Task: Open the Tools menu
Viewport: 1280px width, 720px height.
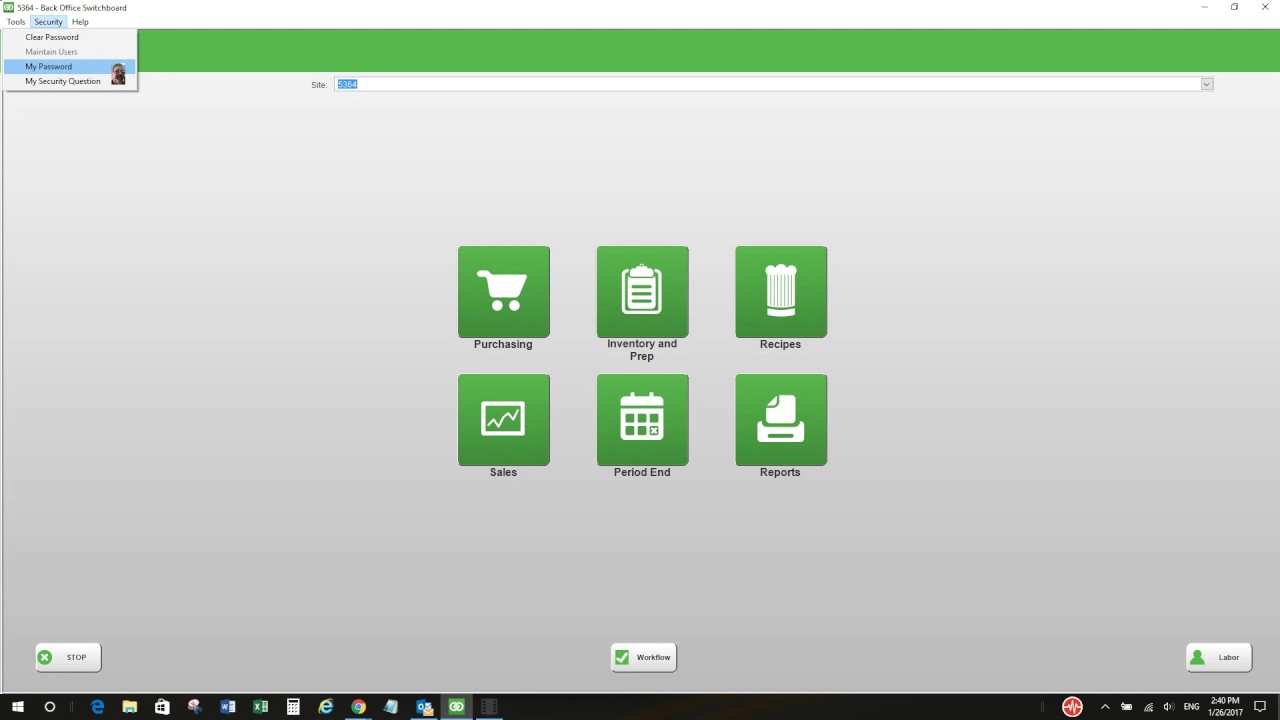Action: [x=16, y=22]
